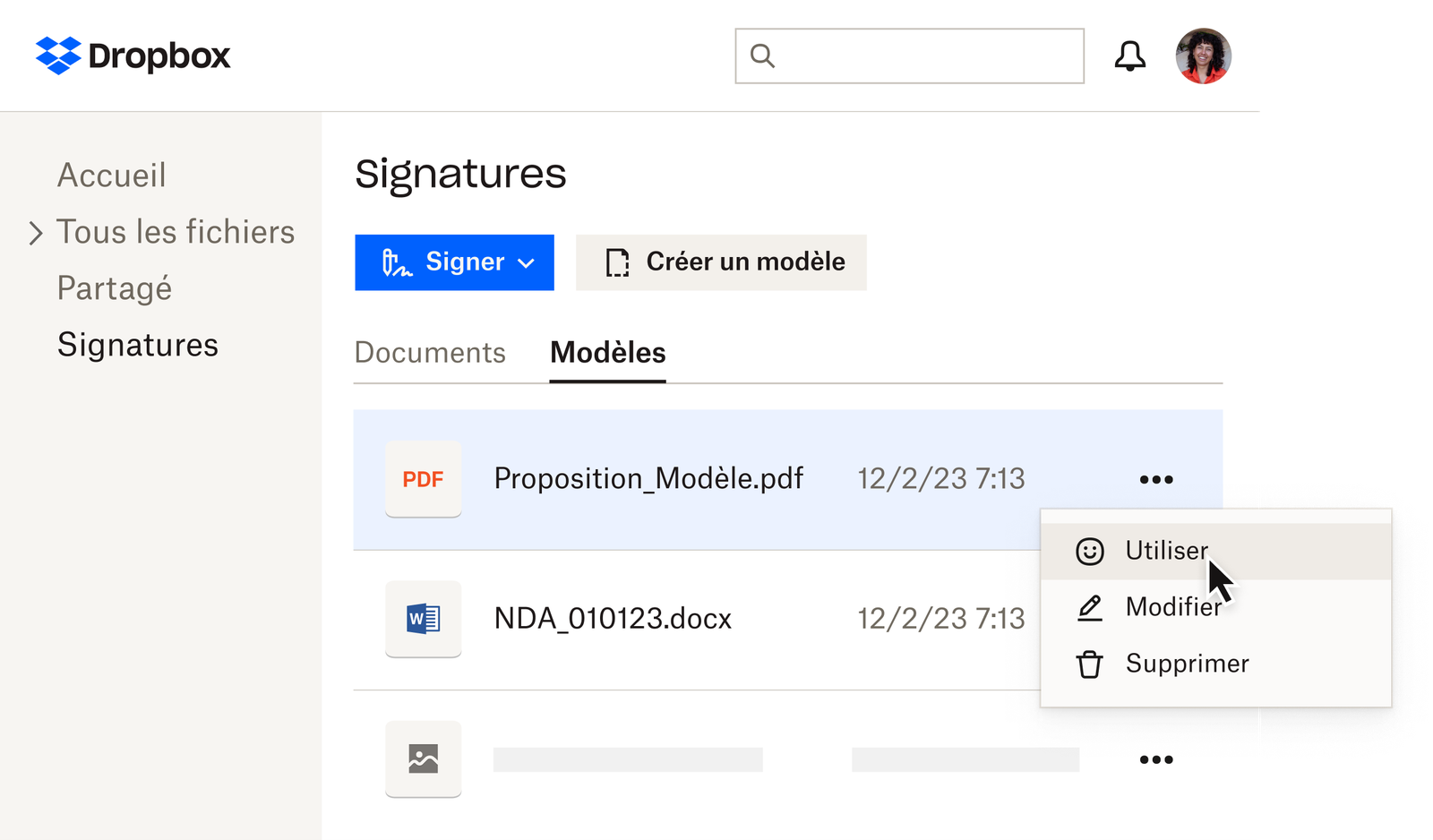Click the profile avatar picture
This screenshot has height=840, width=1433.
[1203, 56]
